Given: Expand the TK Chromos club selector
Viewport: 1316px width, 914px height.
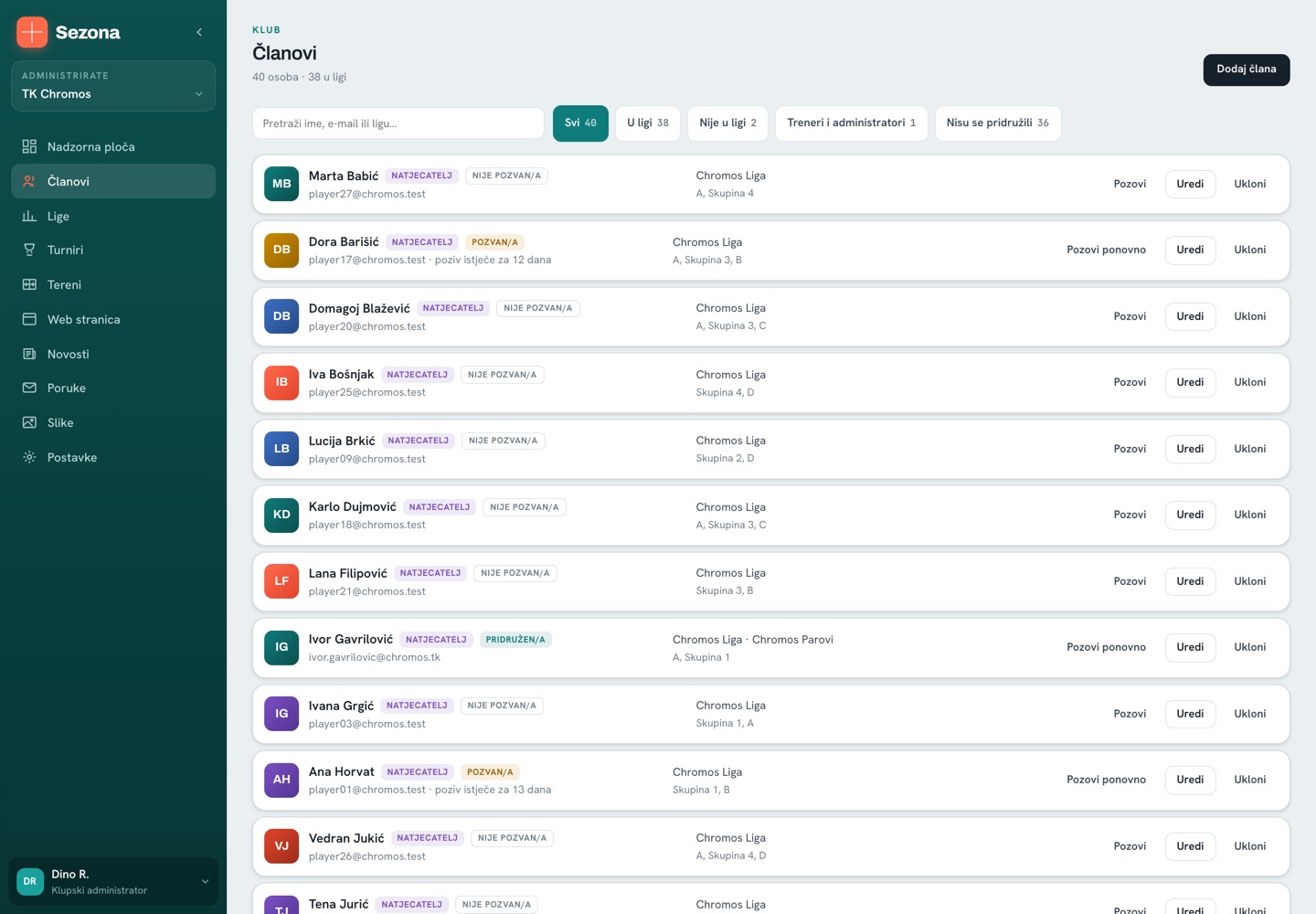Looking at the screenshot, I should [113, 86].
